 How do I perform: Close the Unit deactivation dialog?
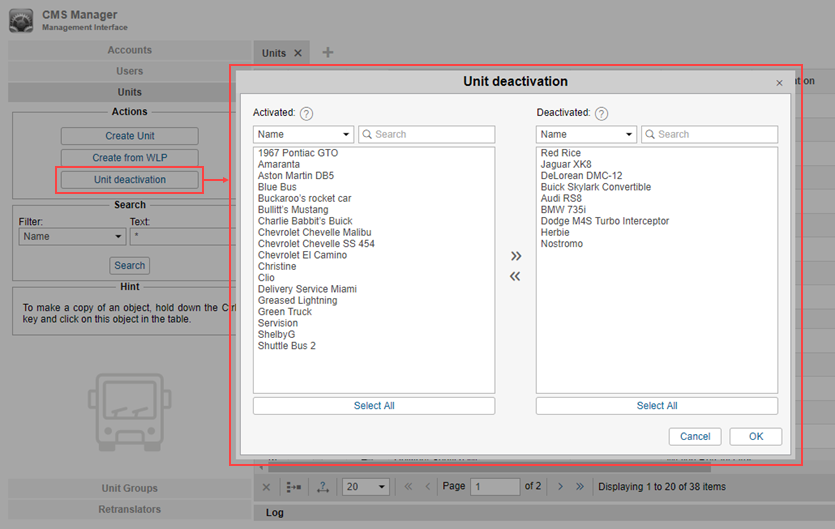779,83
